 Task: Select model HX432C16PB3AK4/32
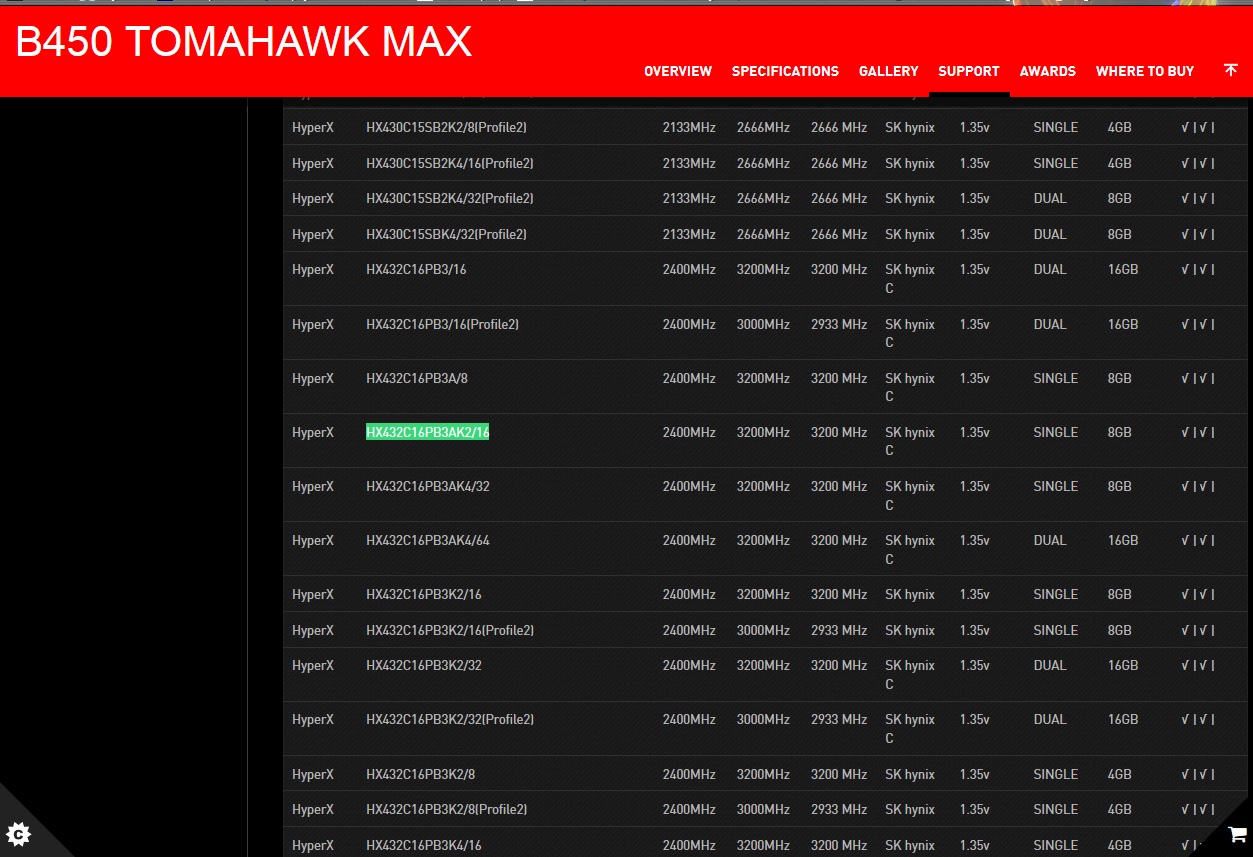428,486
